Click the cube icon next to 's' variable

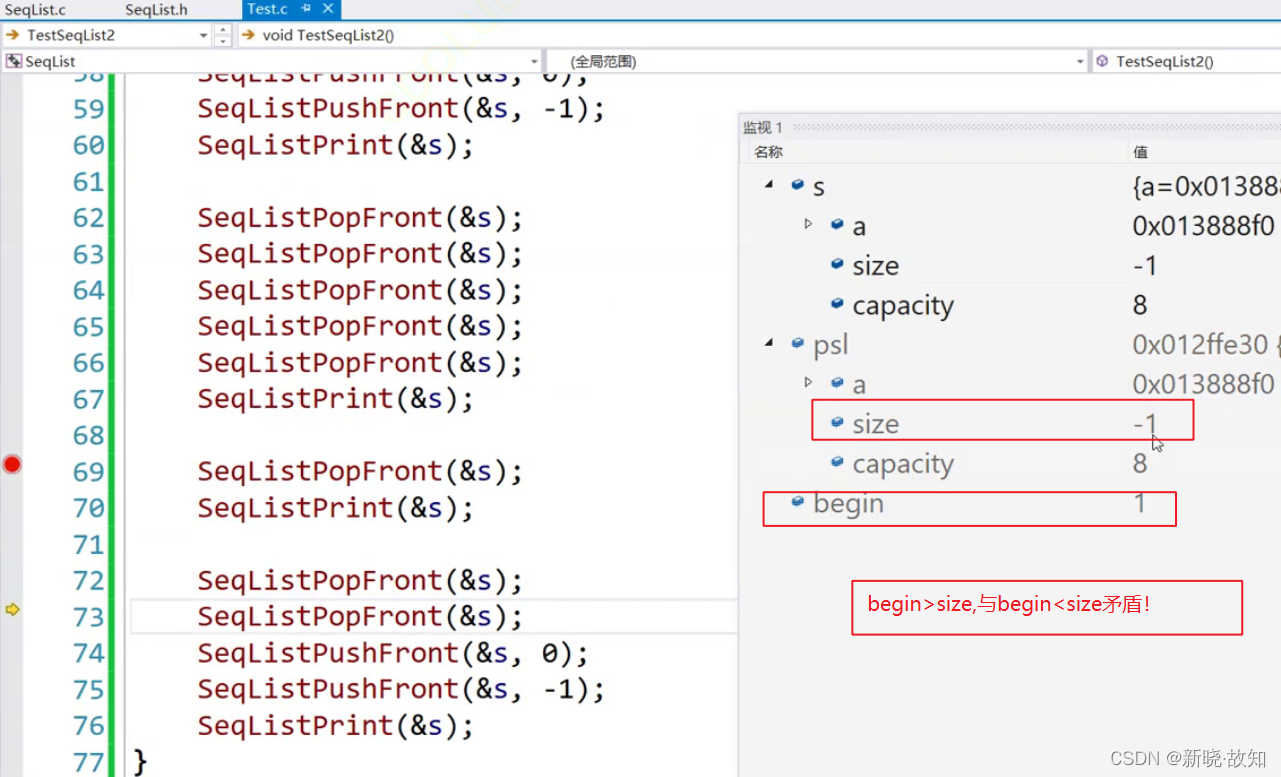797,185
